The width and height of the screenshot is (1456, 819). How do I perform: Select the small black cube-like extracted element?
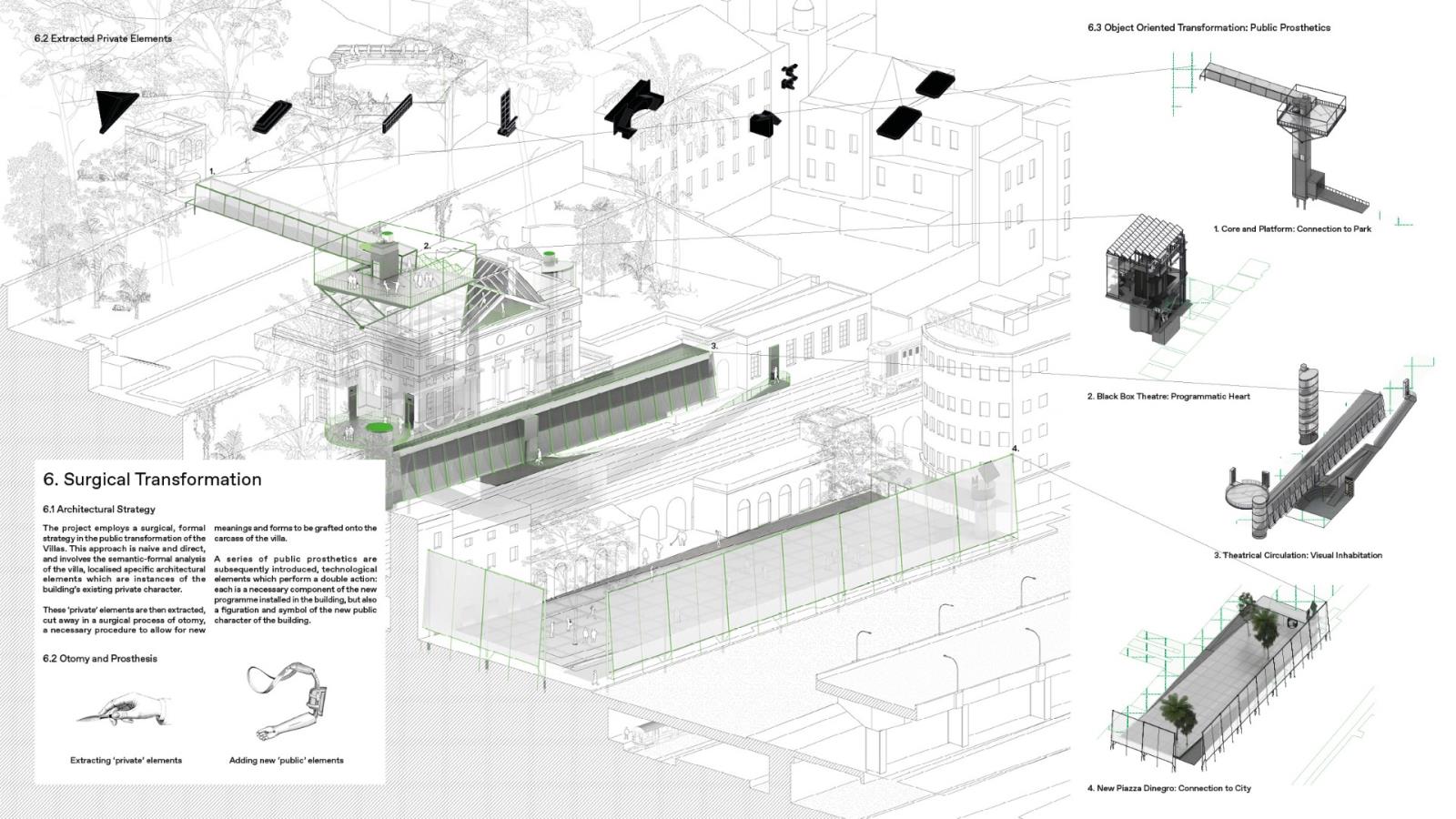(764, 122)
